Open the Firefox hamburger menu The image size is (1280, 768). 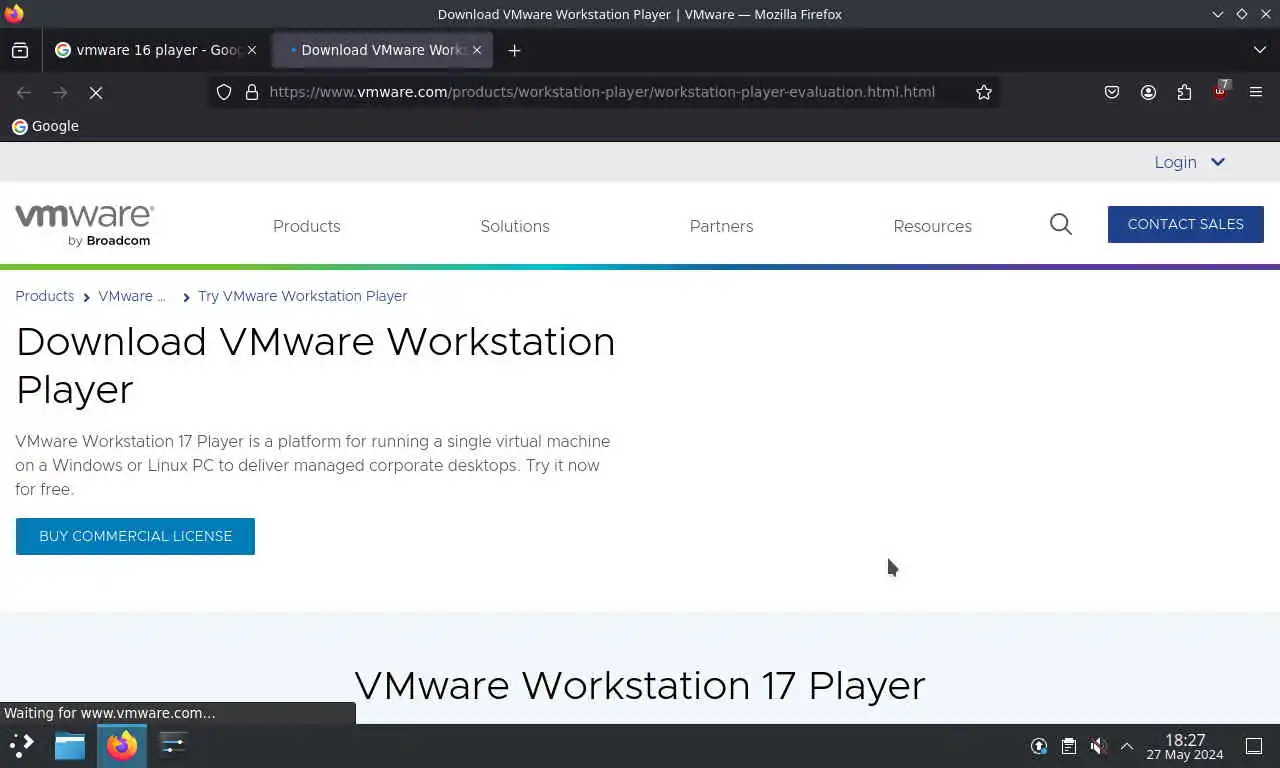1256,92
